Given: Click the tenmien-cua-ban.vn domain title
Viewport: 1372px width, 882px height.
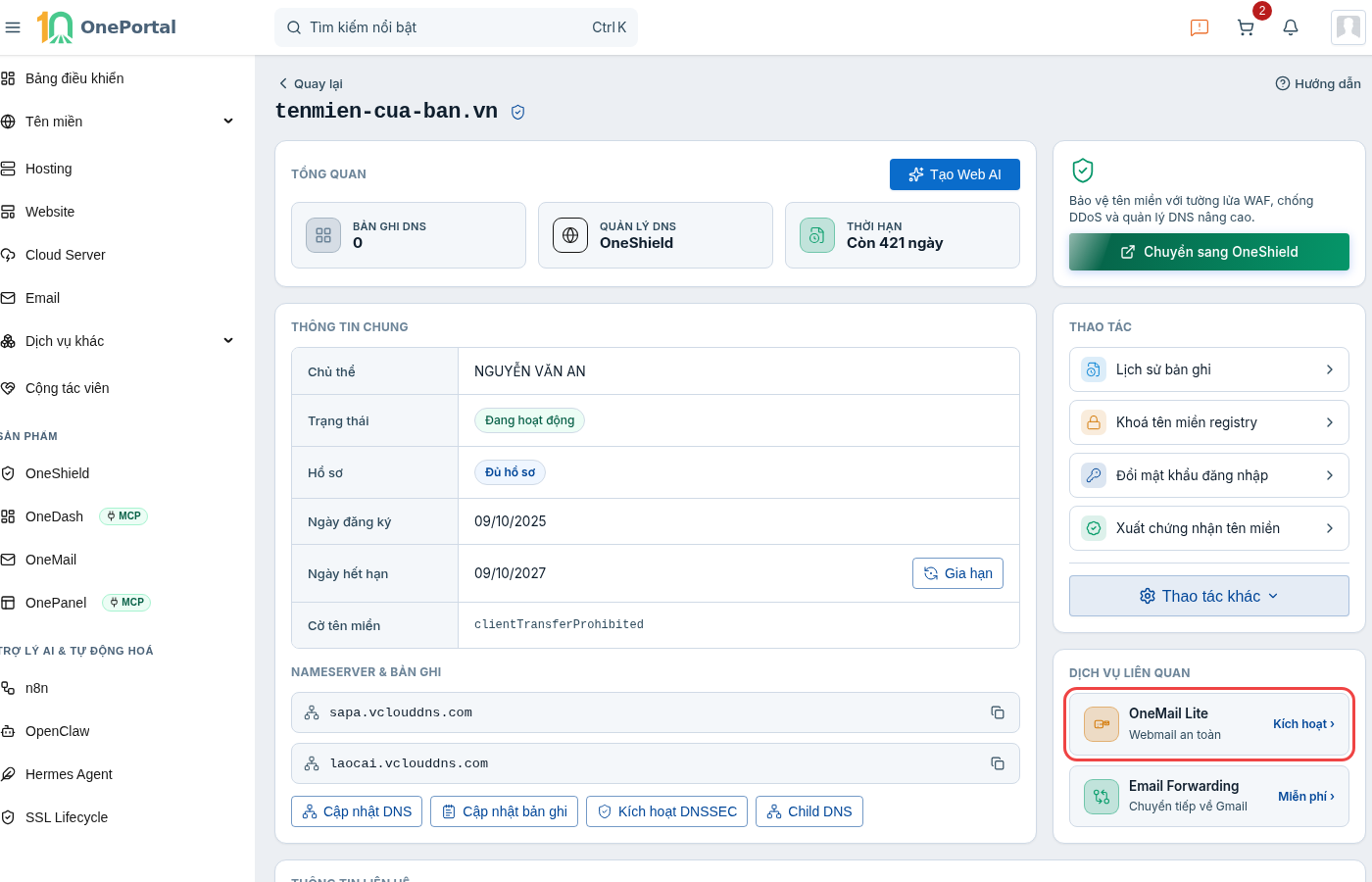Looking at the screenshot, I should tap(386, 112).
